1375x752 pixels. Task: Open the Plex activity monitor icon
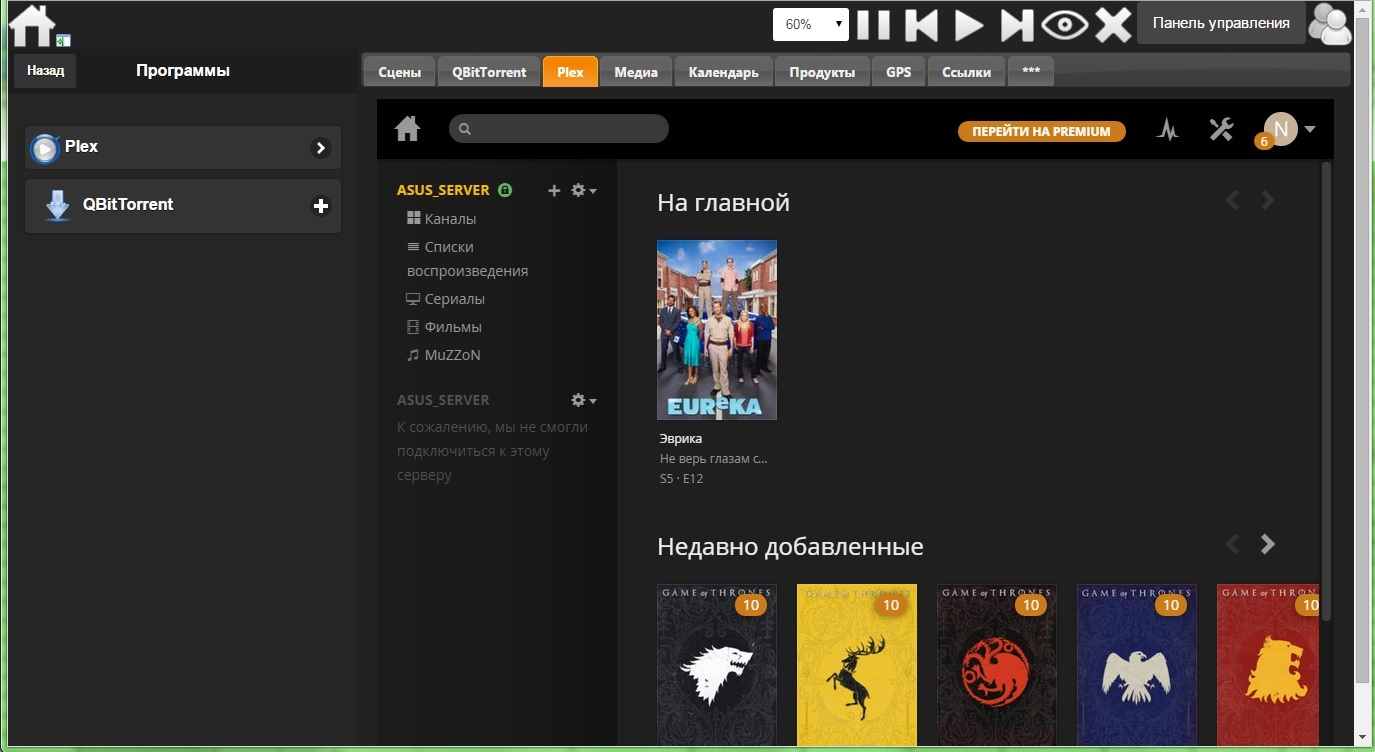(x=1168, y=129)
